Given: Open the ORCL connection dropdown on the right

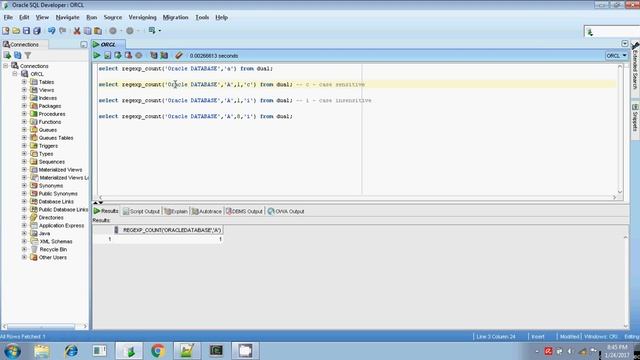Looking at the screenshot, I should pyautogui.click(x=616, y=56).
